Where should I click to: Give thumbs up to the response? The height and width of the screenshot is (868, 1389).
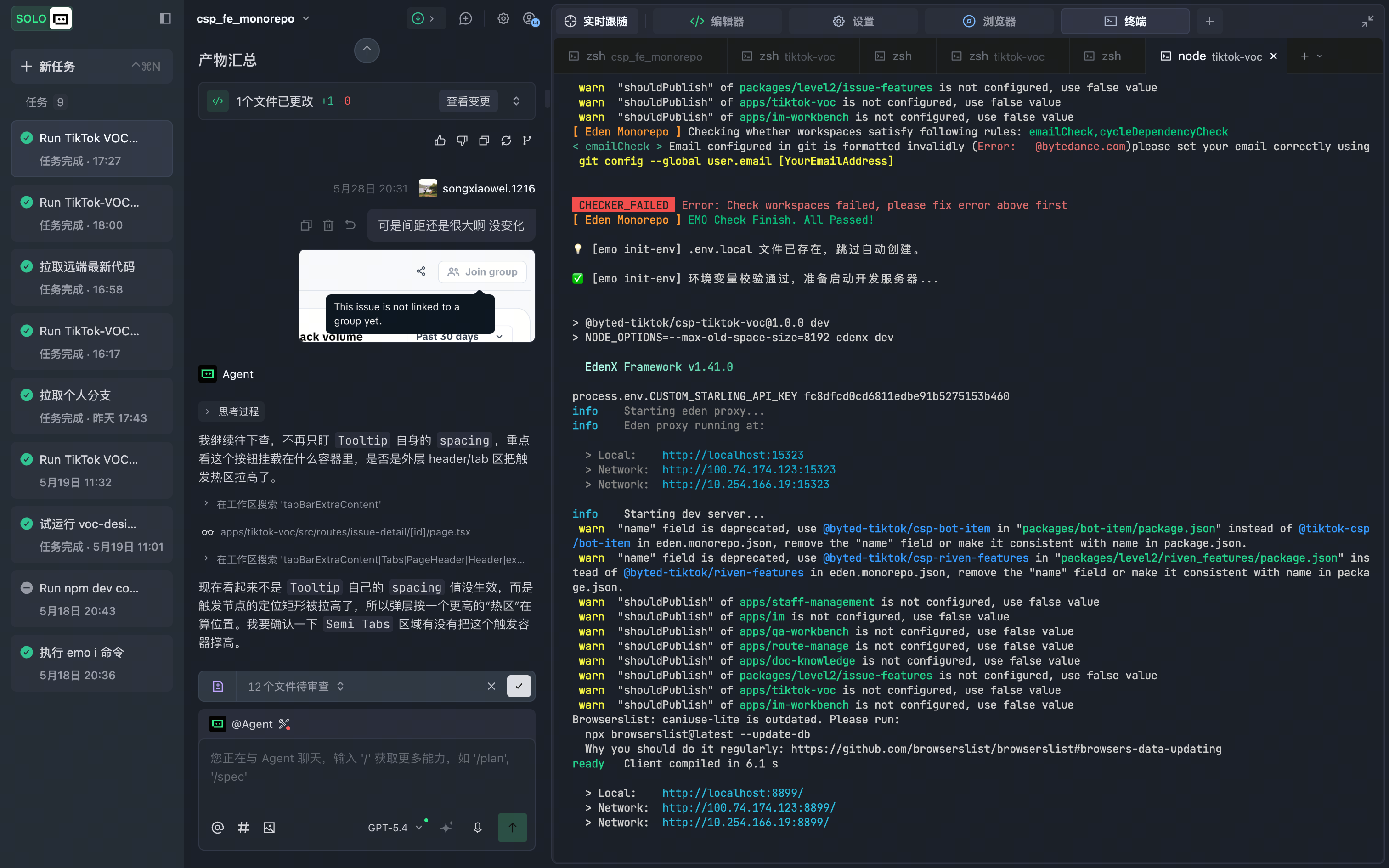pos(440,141)
